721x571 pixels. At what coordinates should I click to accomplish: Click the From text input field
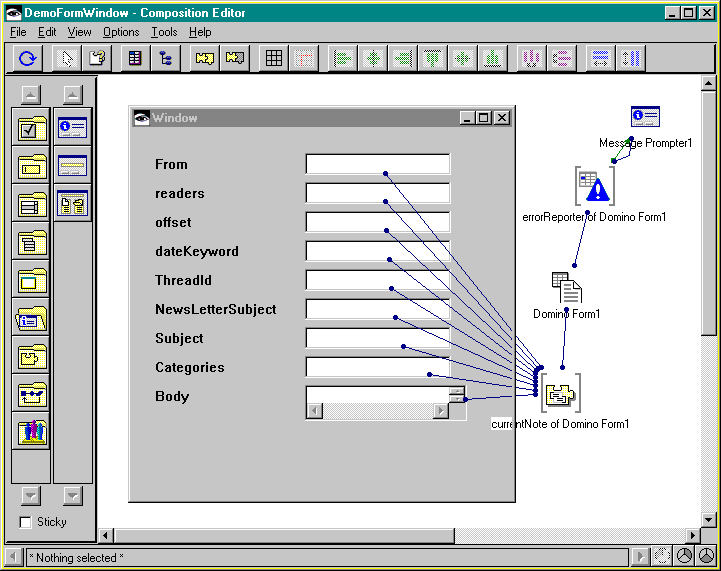(x=377, y=164)
